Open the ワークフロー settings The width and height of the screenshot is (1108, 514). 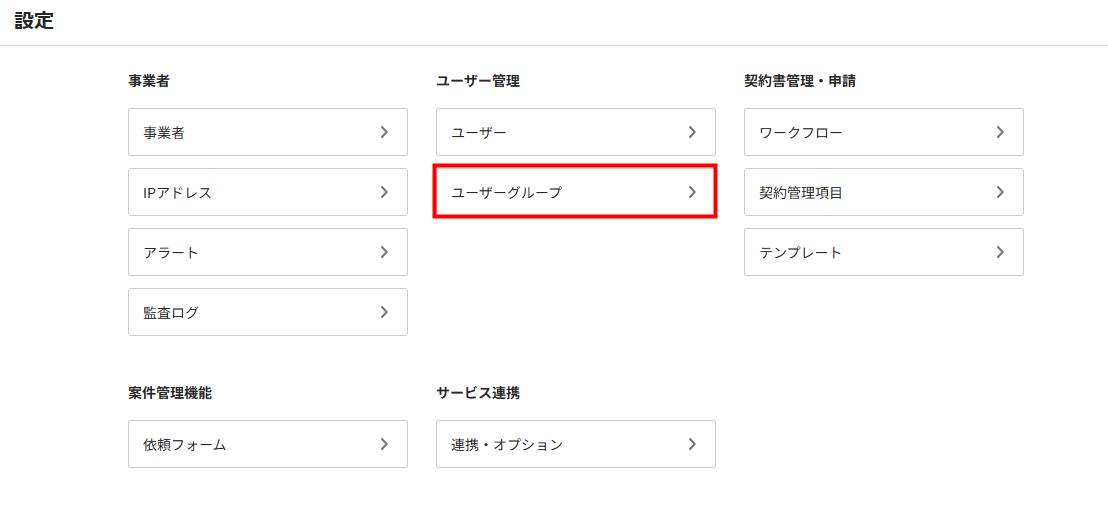tap(884, 132)
